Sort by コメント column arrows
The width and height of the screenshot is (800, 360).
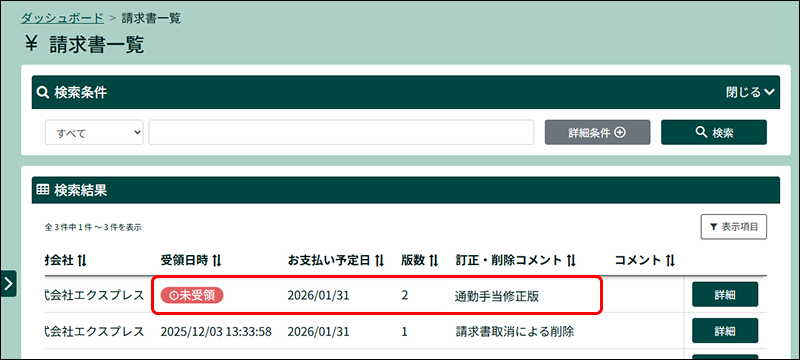click(670, 261)
